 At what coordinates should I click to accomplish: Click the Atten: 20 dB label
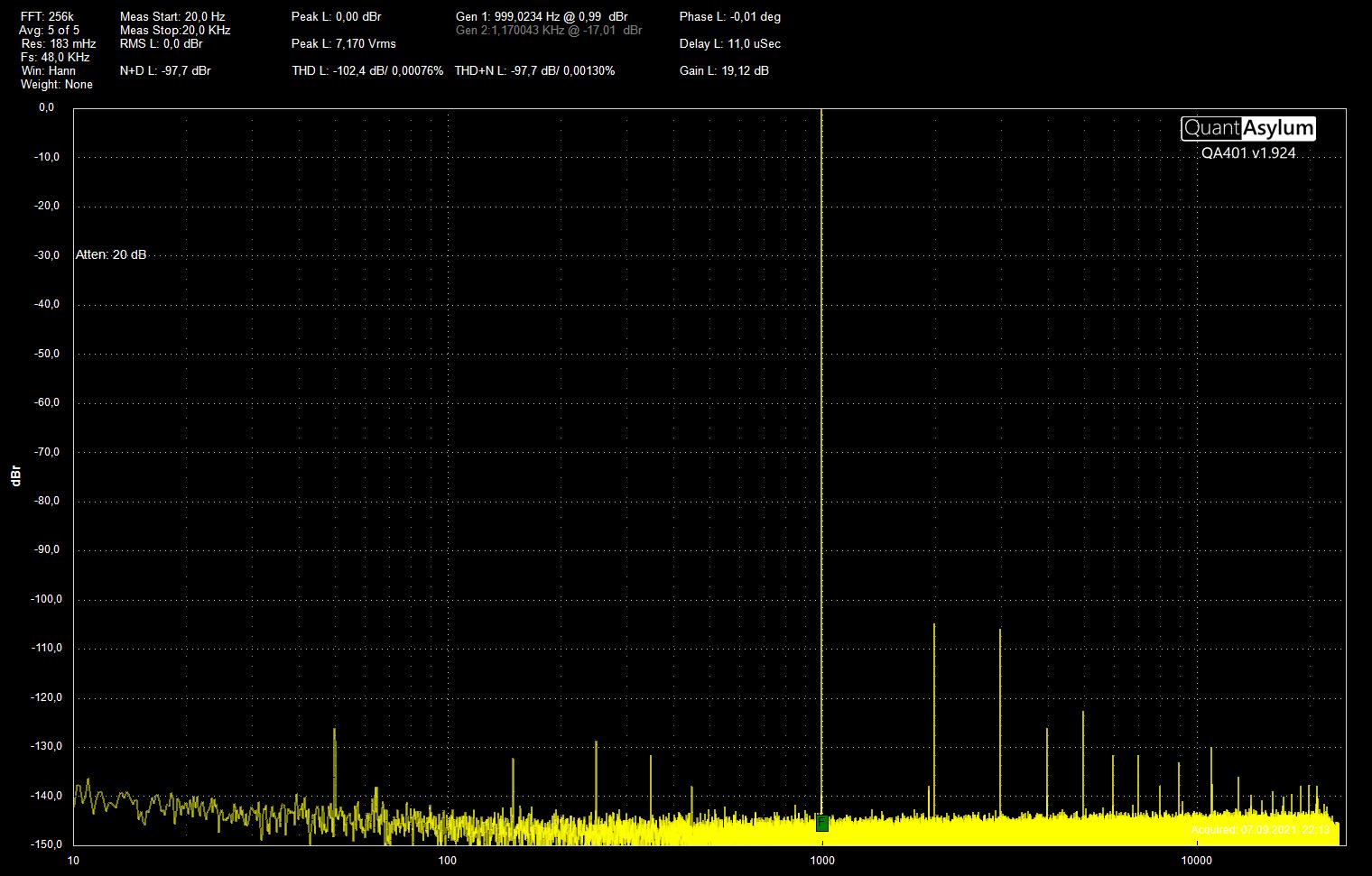pos(111,255)
